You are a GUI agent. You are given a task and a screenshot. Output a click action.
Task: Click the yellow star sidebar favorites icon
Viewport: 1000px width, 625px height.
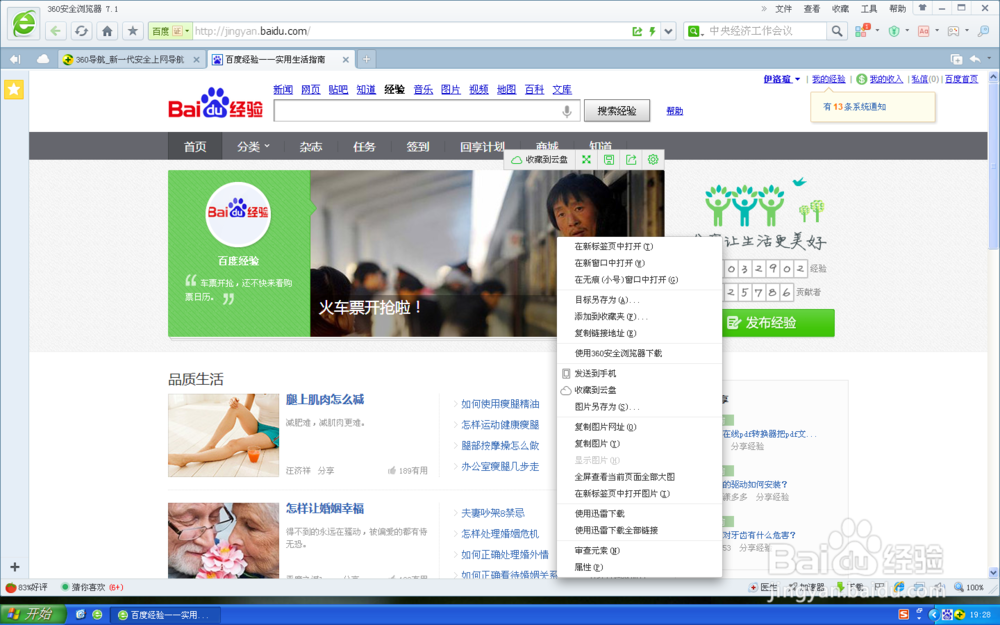(13, 89)
